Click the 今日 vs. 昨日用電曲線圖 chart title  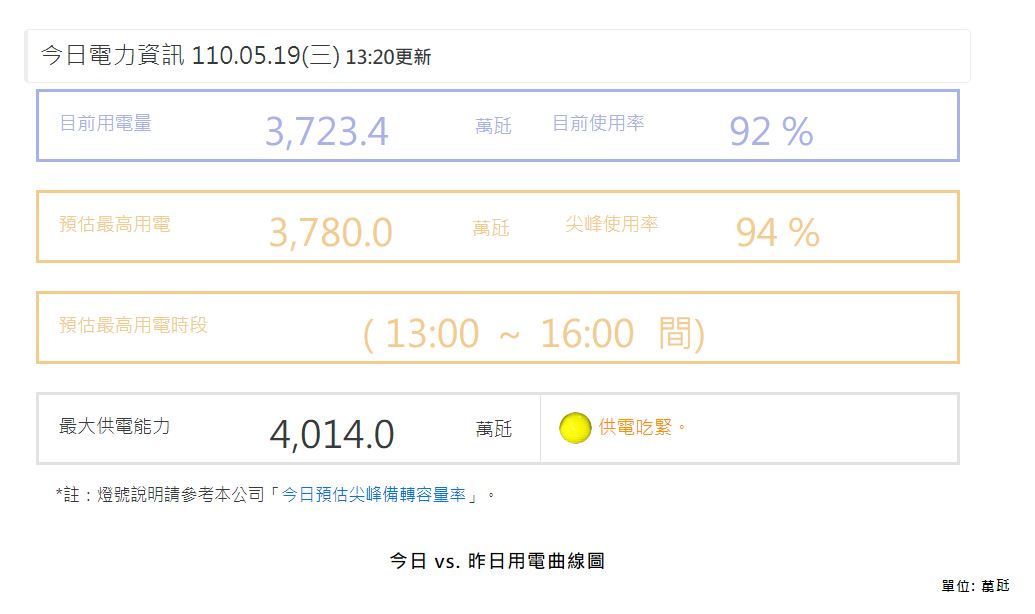point(497,561)
